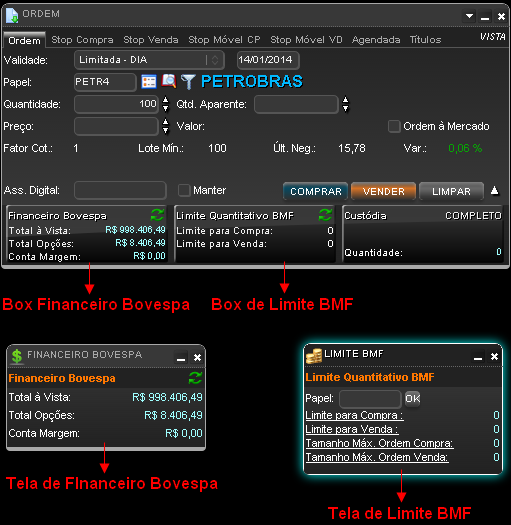Close the Ordem window
This screenshot has height=525, width=511.
click(x=501, y=16)
